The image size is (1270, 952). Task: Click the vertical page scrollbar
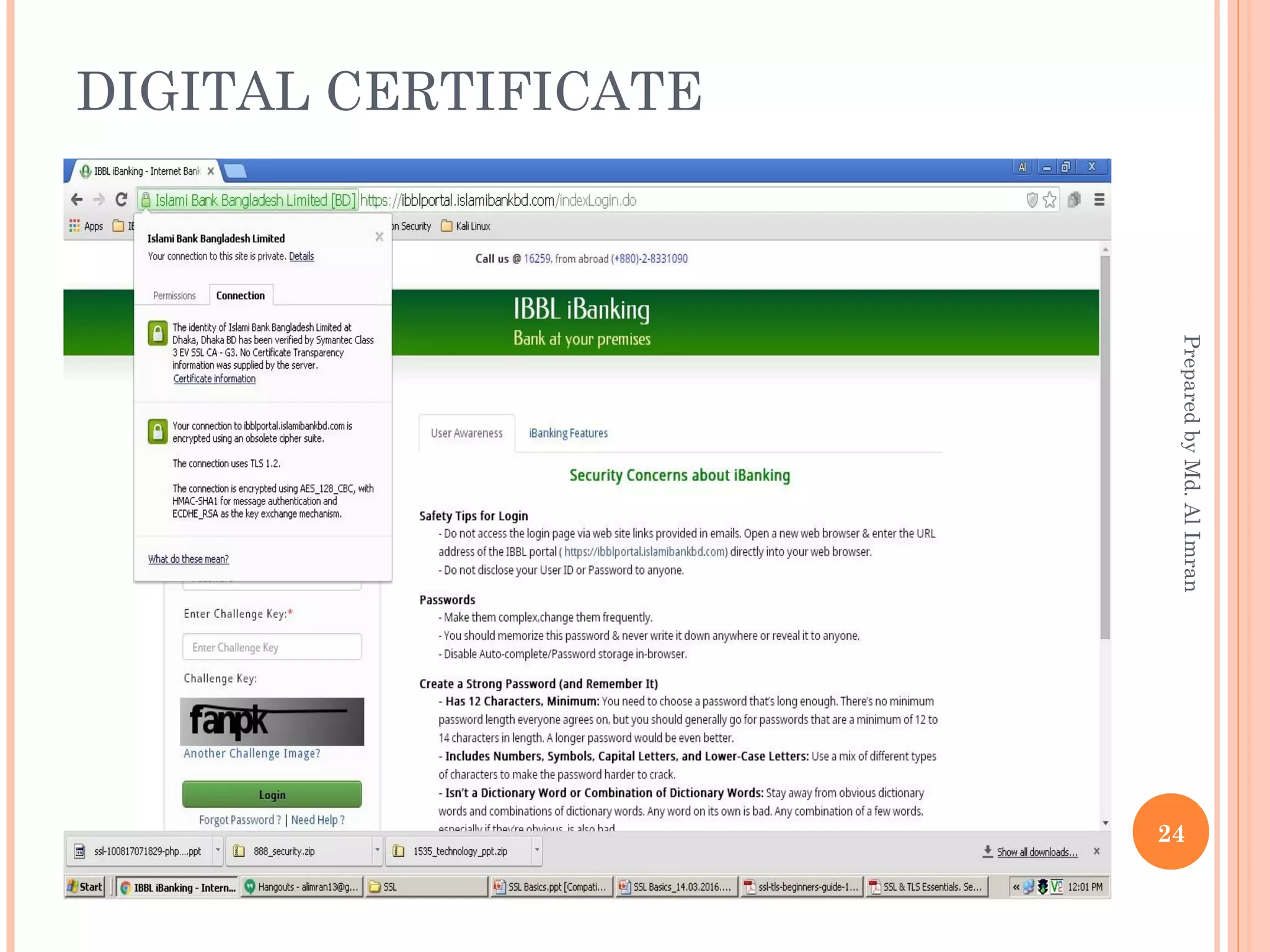1105,447
